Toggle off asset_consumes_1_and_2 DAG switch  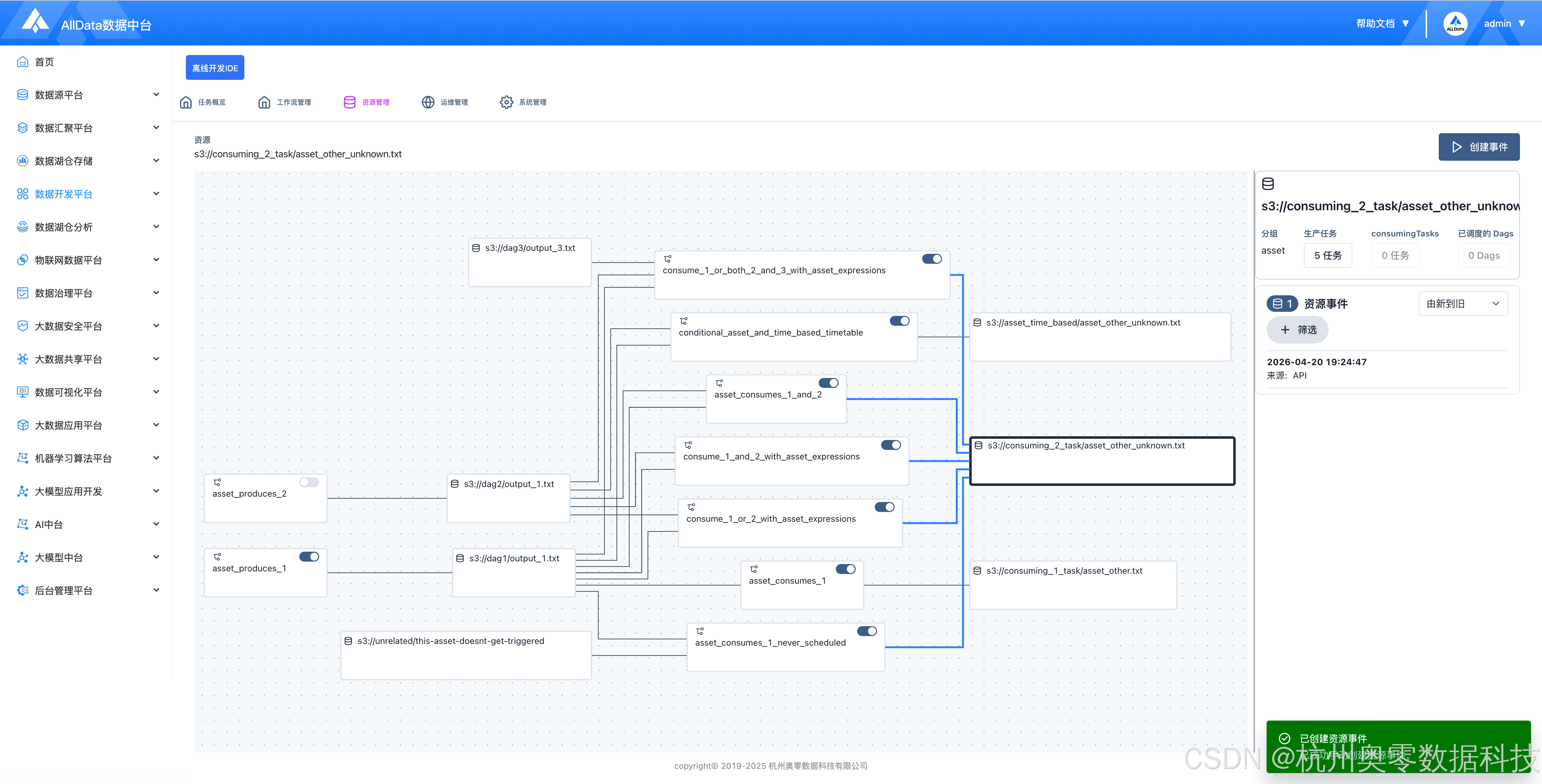[x=828, y=383]
